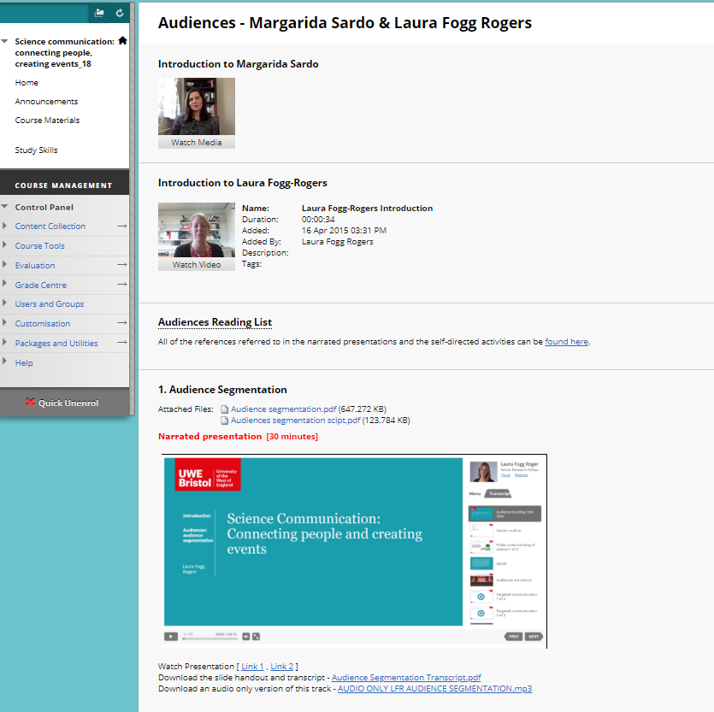Click the Margarida Sardo video thumbnail
Viewport: 714px width, 712px height.
[x=196, y=107]
